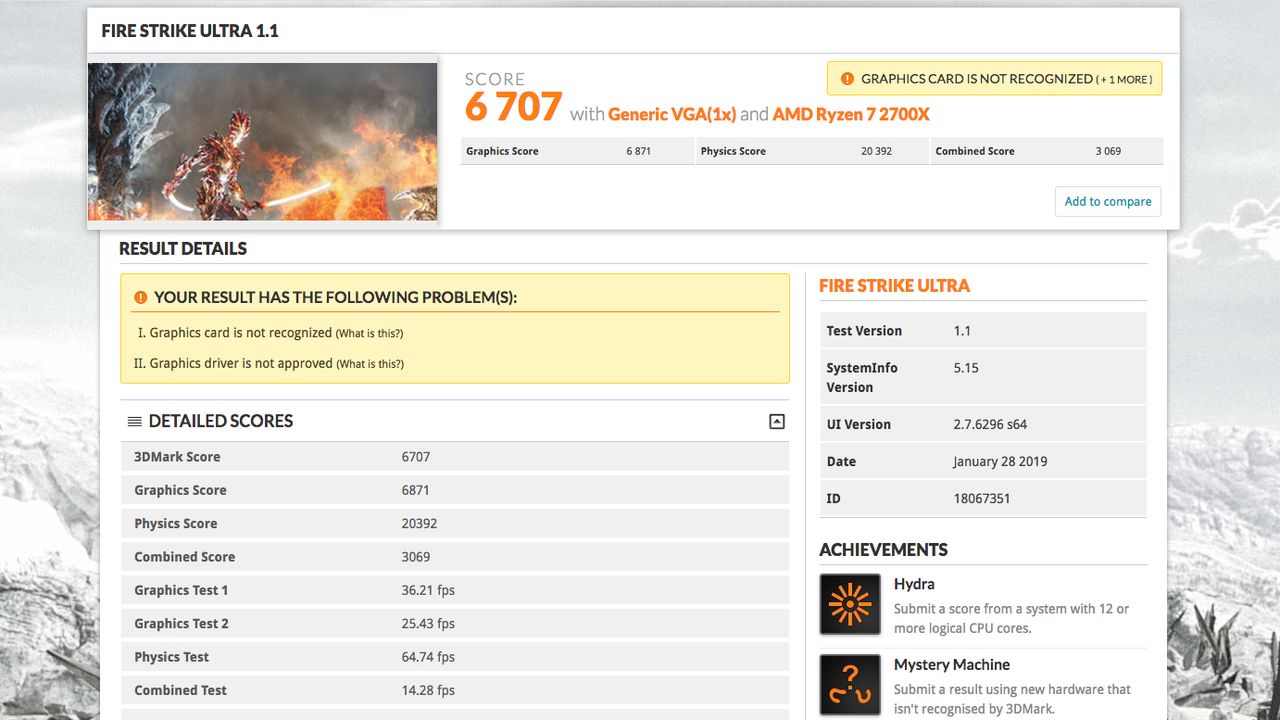Click the Mystery Machine achievement title
1280x720 pixels.
pos(952,665)
